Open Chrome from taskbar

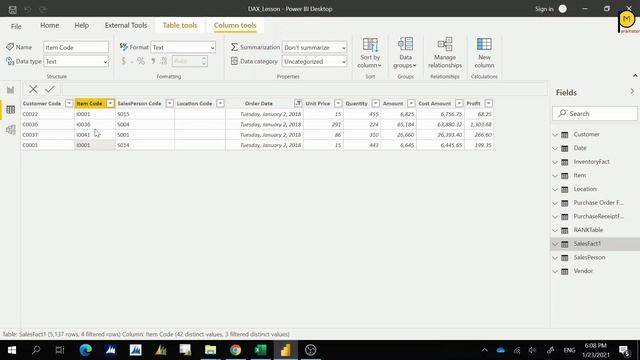tap(236, 350)
